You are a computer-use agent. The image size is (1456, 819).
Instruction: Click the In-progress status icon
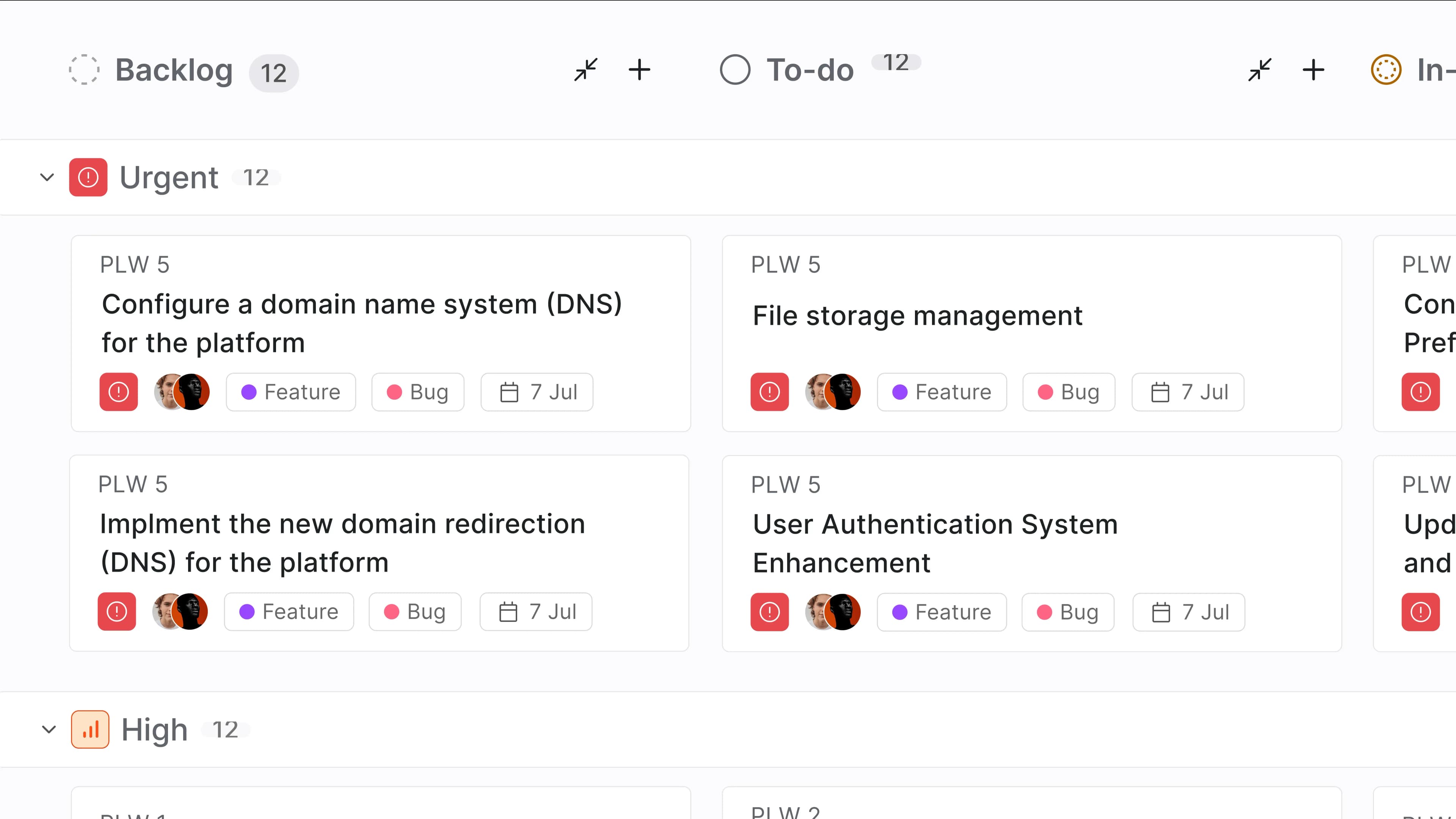pyautogui.click(x=1386, y=70)
